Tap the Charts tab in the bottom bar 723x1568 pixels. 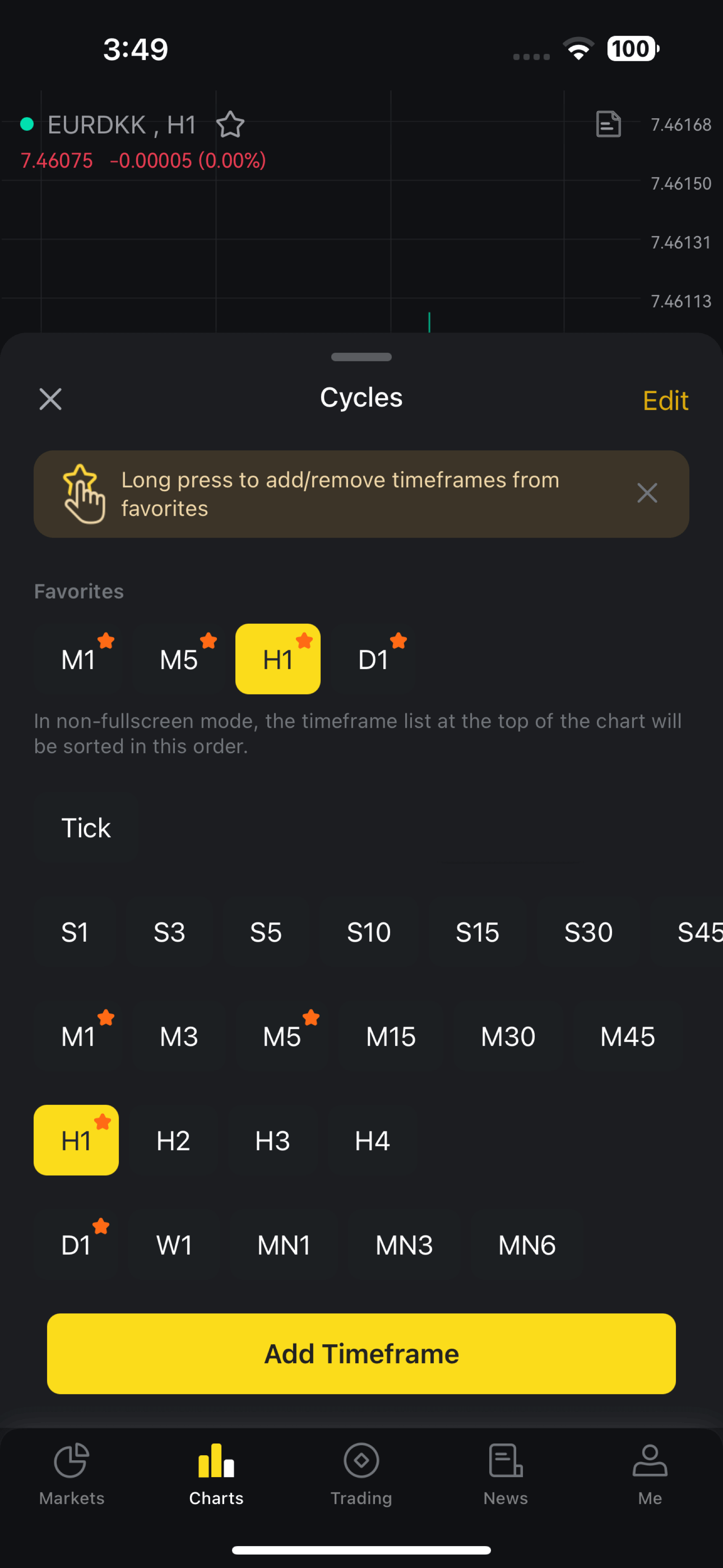216,1473
